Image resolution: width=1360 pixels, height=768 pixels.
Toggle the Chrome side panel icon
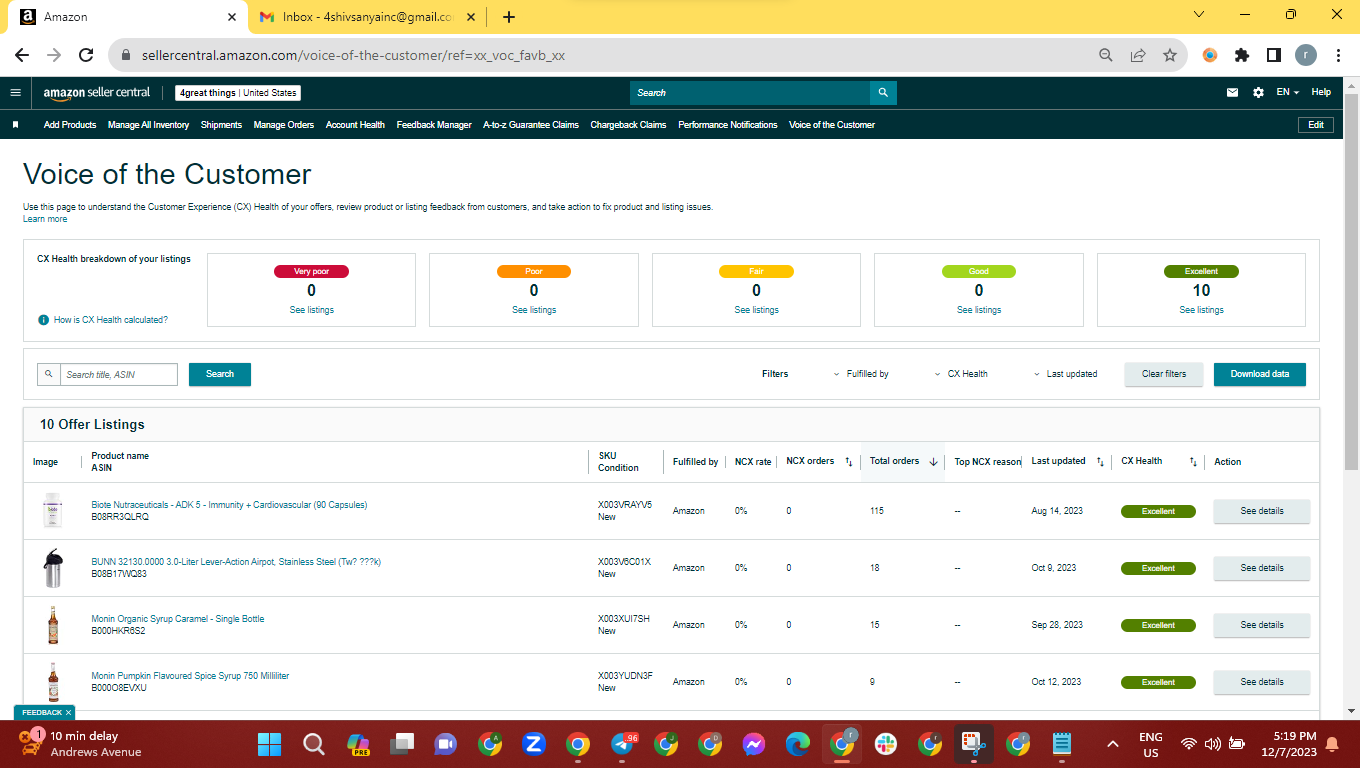(x=1274, y=55)
